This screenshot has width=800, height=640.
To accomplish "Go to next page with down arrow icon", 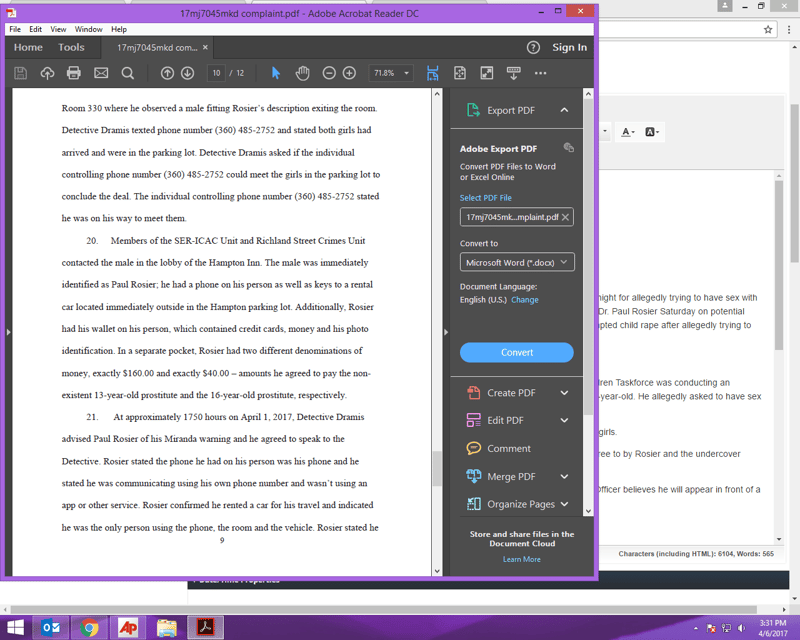I will (x=188, y=73).
